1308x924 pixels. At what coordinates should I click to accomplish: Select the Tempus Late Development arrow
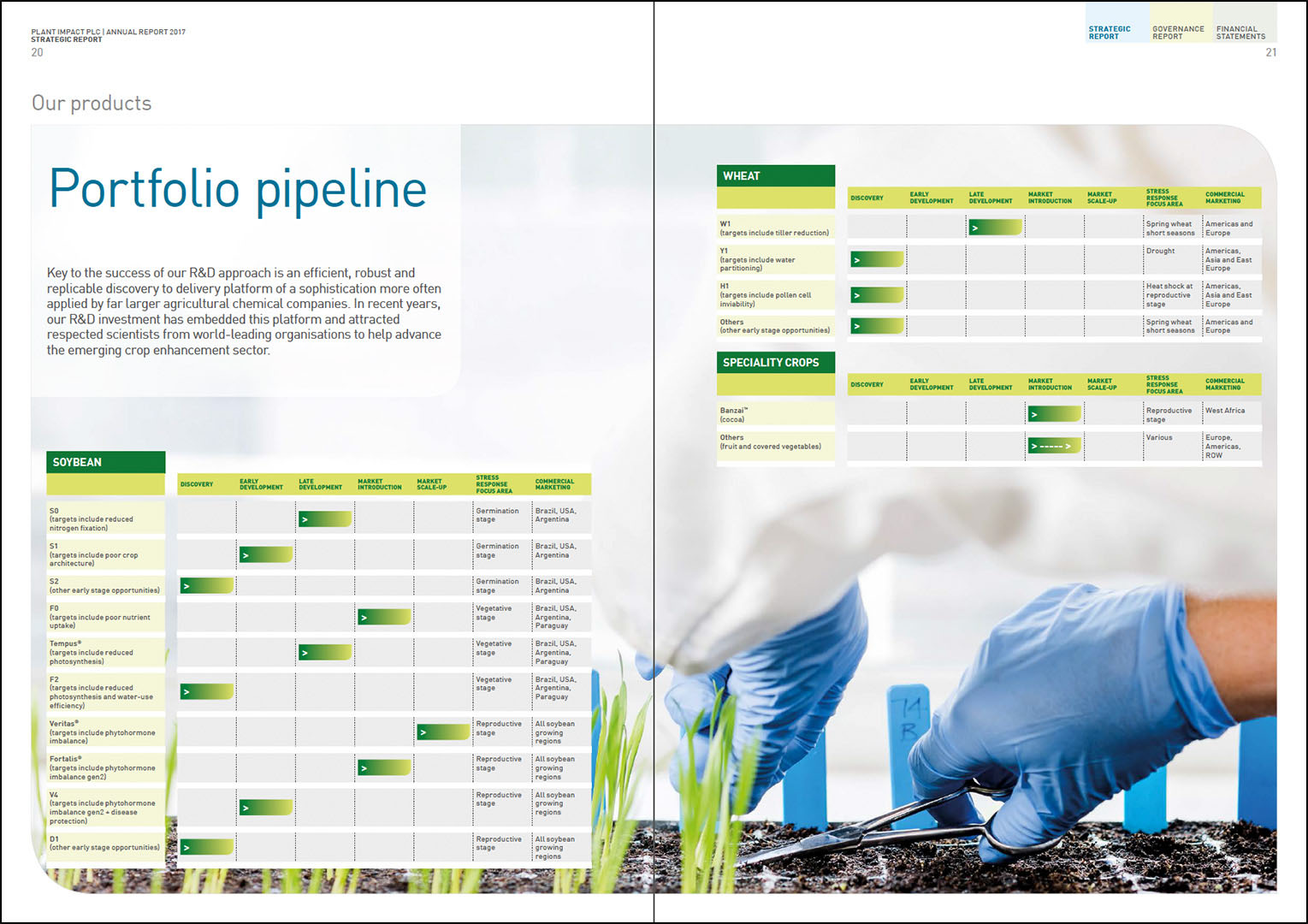[x=324, y=651]
